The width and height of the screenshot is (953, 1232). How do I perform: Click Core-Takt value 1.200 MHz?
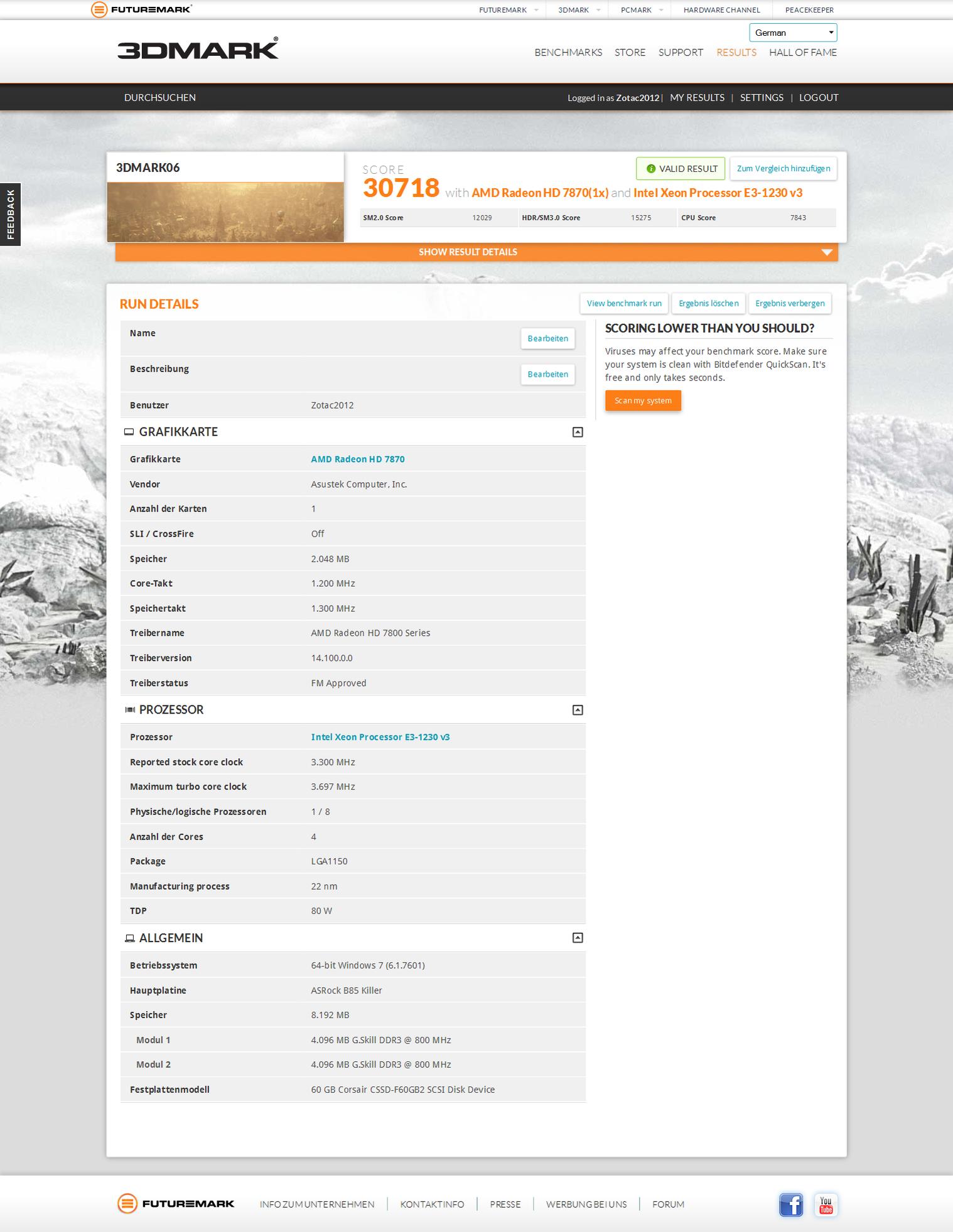point(333,583)
